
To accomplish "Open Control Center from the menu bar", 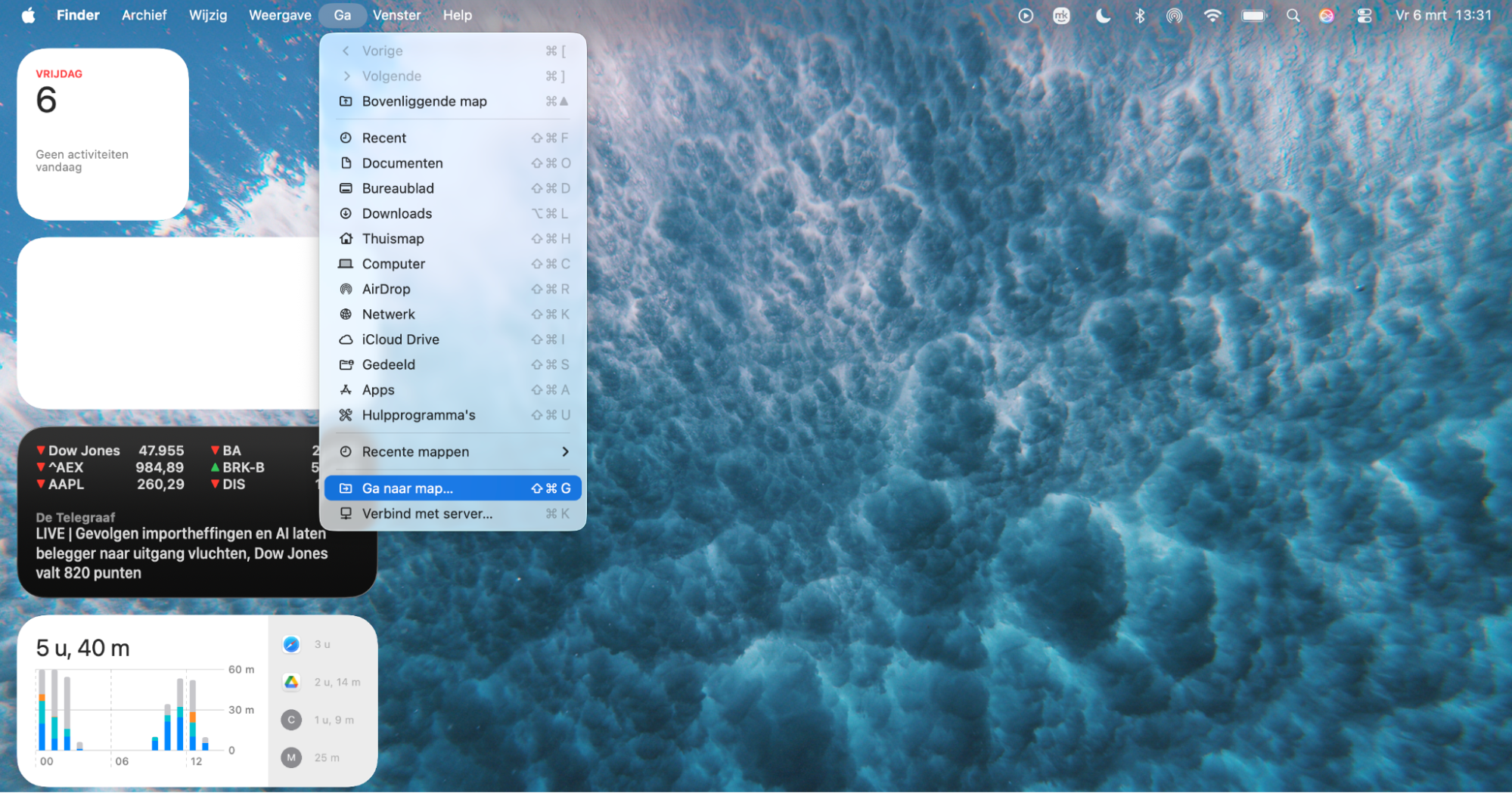I will point(1365,15).
